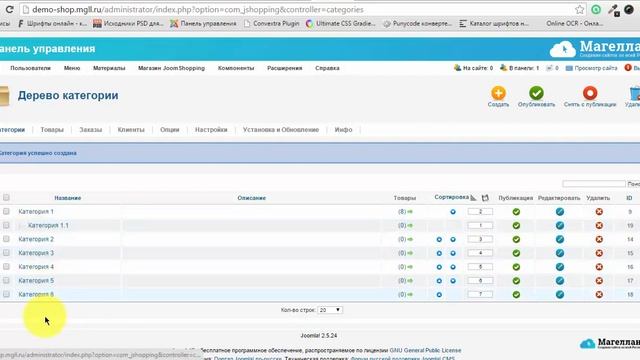Open the Расширения menu
Image resolution: width=640 pixels, height=360 pixels.
coord(284,68)
